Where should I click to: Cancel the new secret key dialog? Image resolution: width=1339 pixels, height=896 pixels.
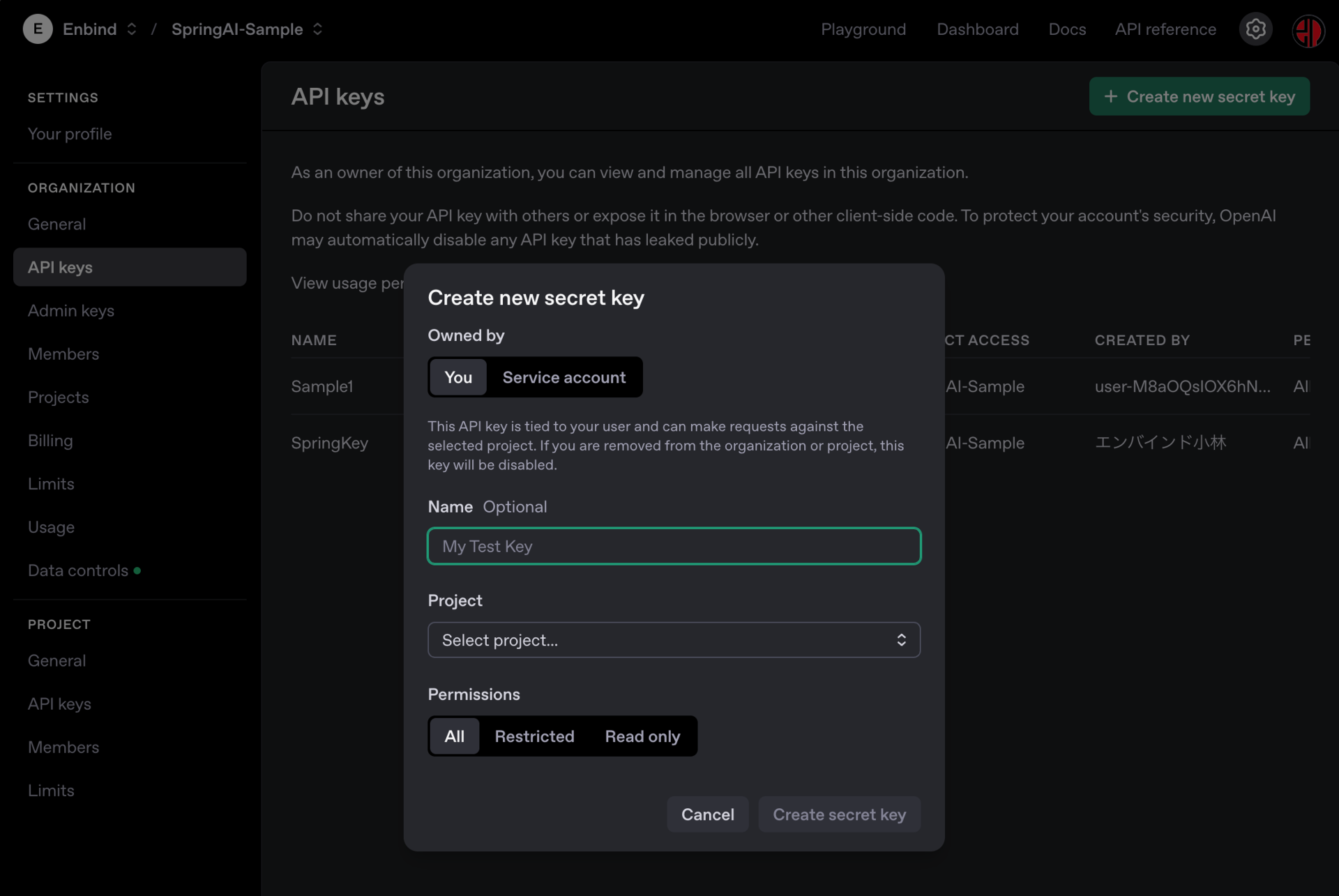pos(707,814)
